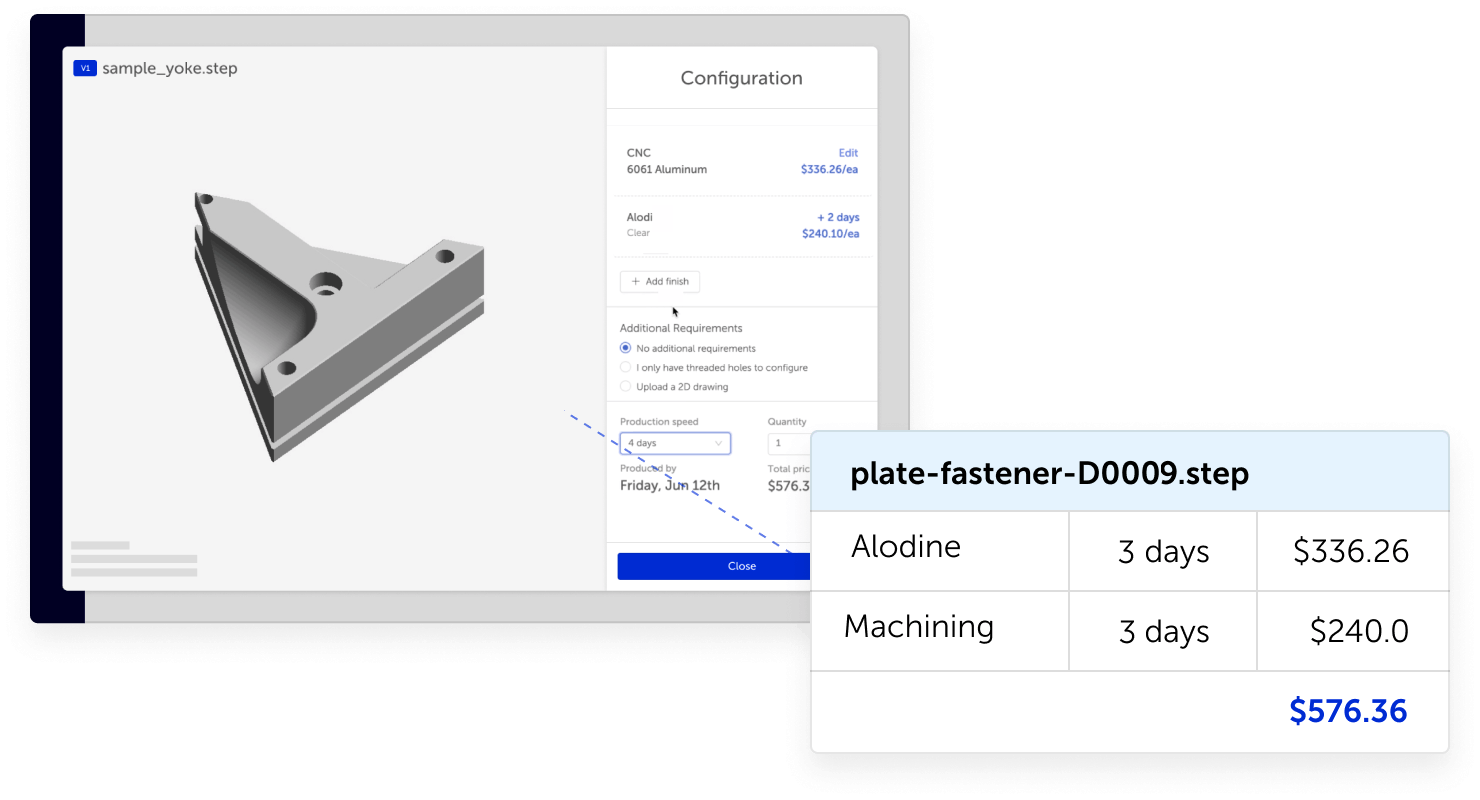Click the Add finish button
This screenshot has width=1480, height=800.
[659, 281]
